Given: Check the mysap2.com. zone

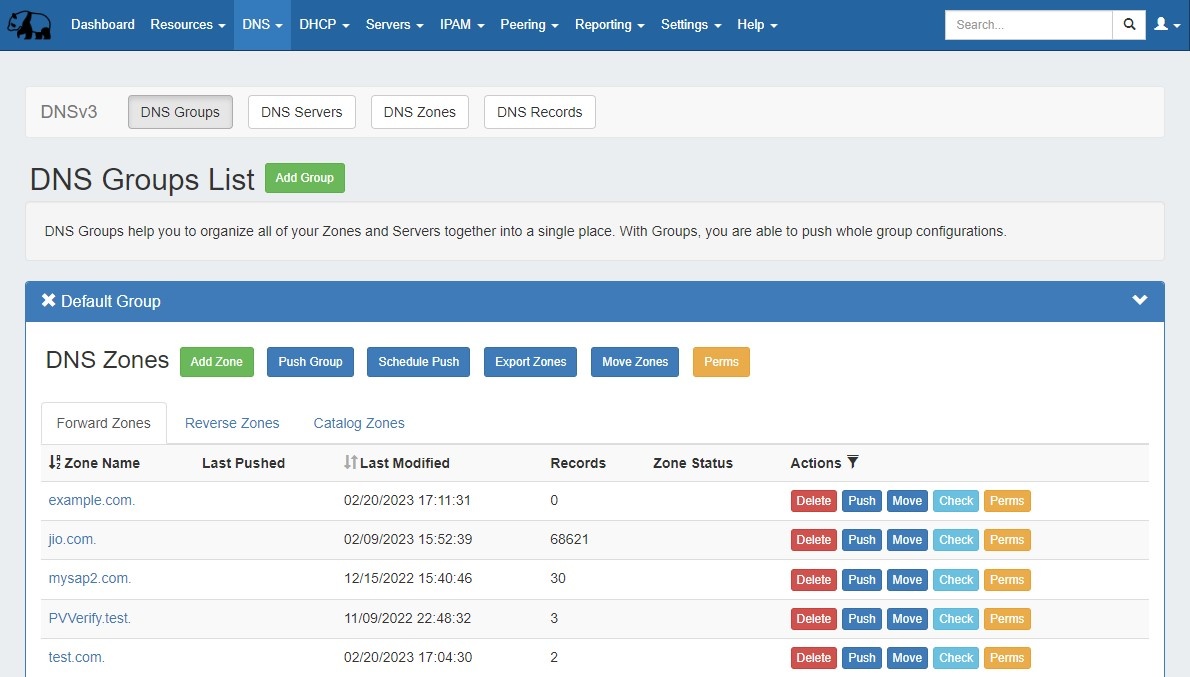Looking at the screenshot, I should pyautogui.click(x=955, y=580).
